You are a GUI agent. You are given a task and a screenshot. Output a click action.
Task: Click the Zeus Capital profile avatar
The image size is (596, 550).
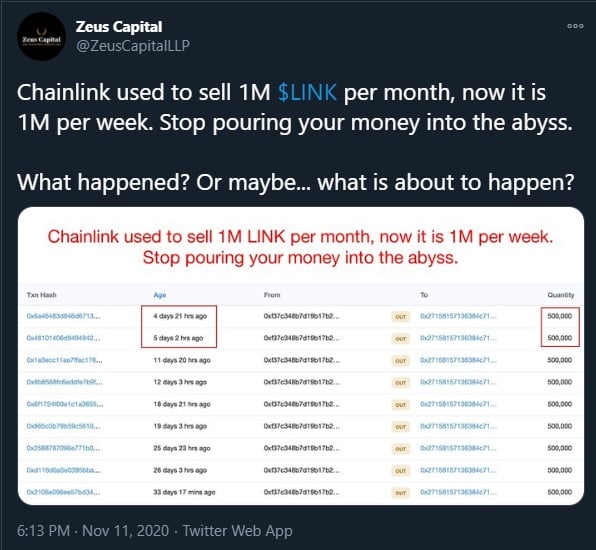point(41,37)
